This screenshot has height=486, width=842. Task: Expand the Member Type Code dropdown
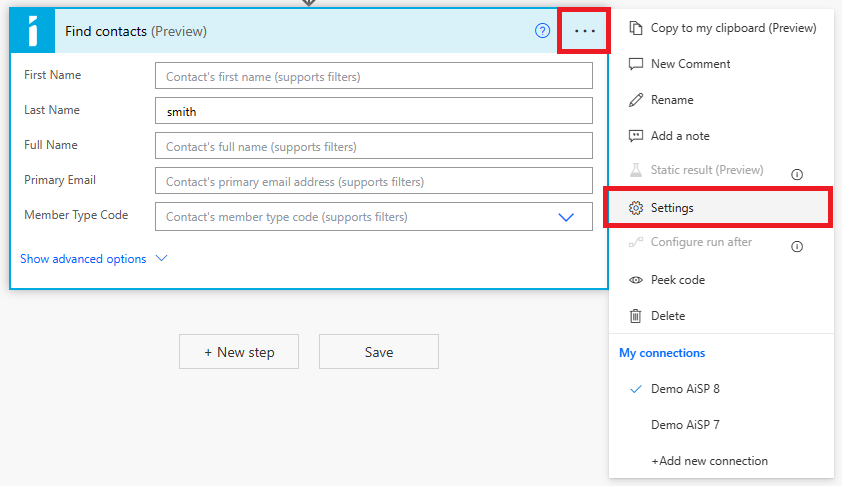click(x=566, y=217)
